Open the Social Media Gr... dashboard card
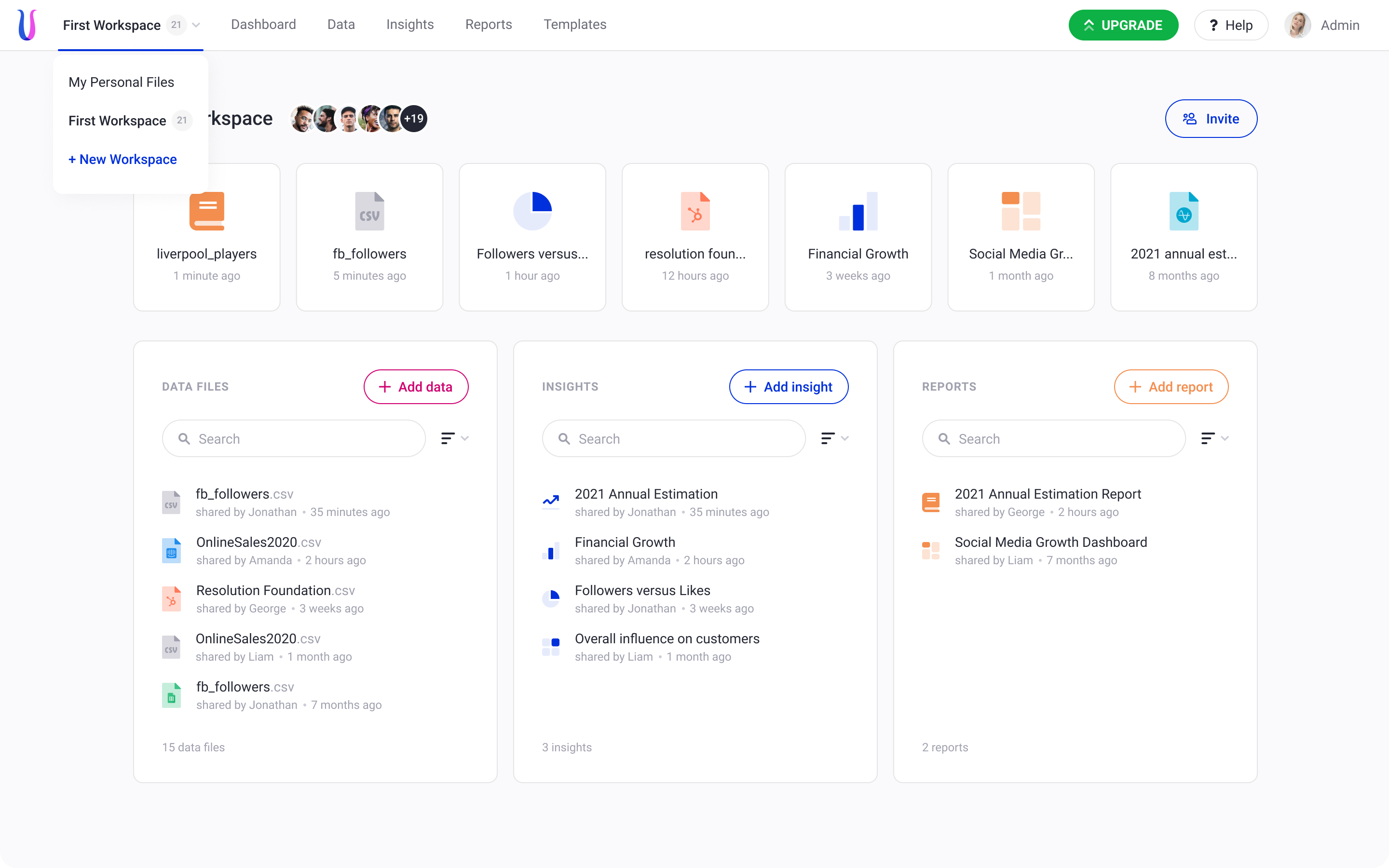The image size is (1389, 868). pyautogui.click(x=1021, y=236)
